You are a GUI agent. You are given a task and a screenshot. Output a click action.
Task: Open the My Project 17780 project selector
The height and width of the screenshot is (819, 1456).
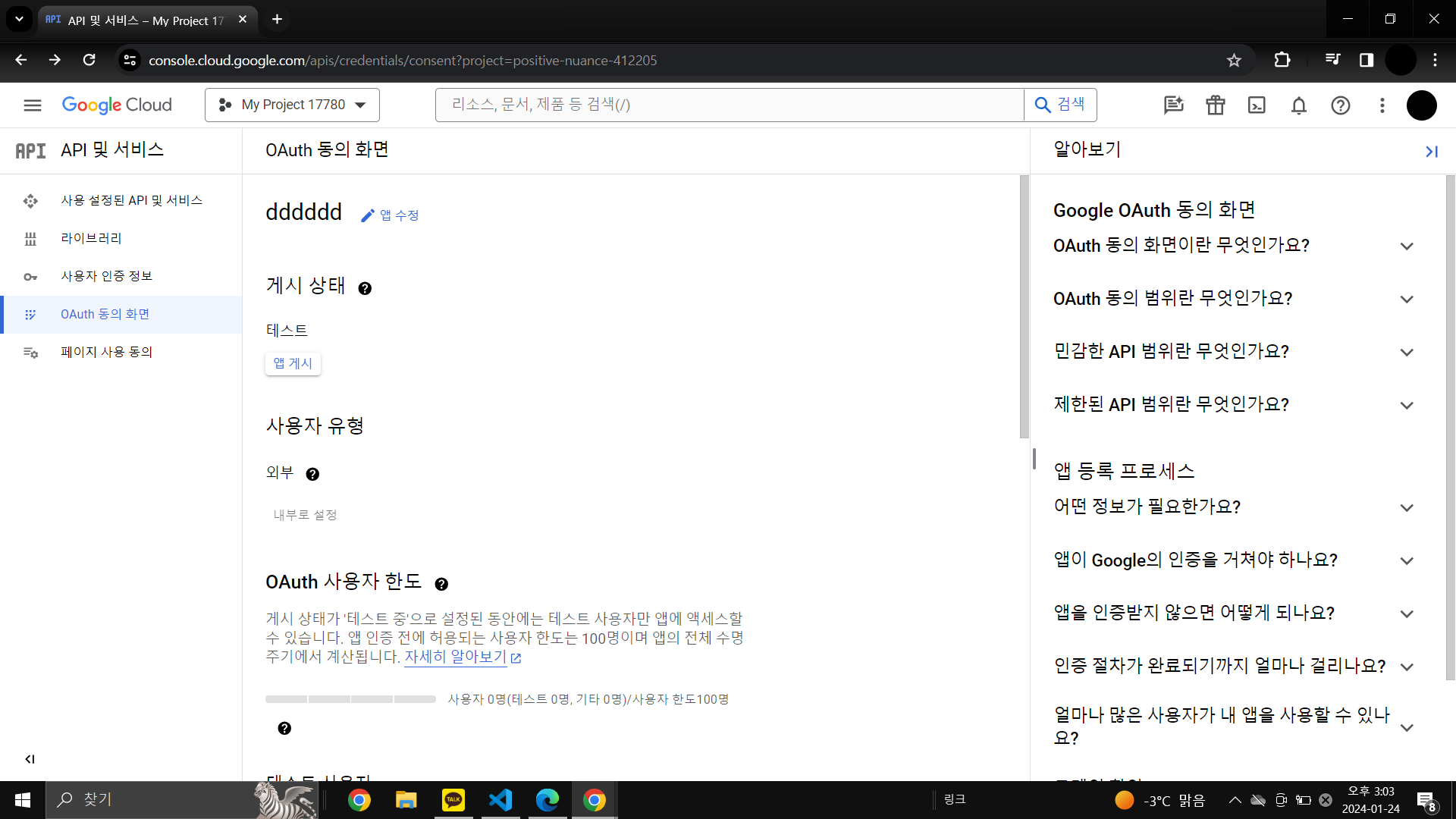click(292, 105)
